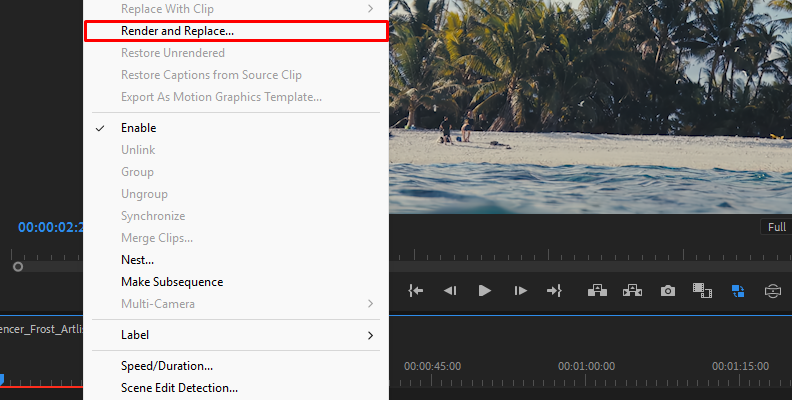Select the Group menu entry
Image resolution: width=792 pixels, height=400 pixels.
(x=236, y=172)
